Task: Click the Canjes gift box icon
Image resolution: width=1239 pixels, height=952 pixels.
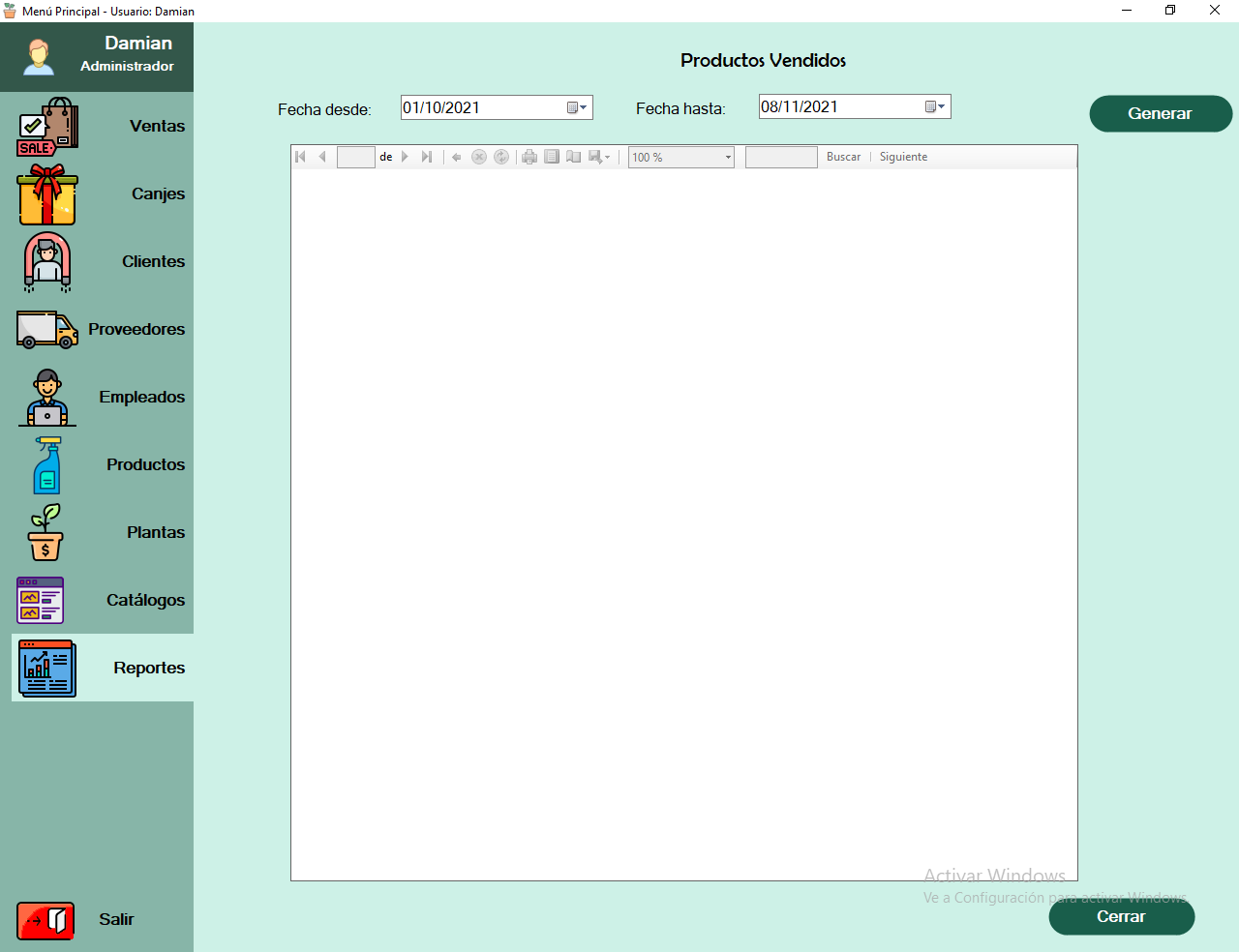Action: coord(47,194)
